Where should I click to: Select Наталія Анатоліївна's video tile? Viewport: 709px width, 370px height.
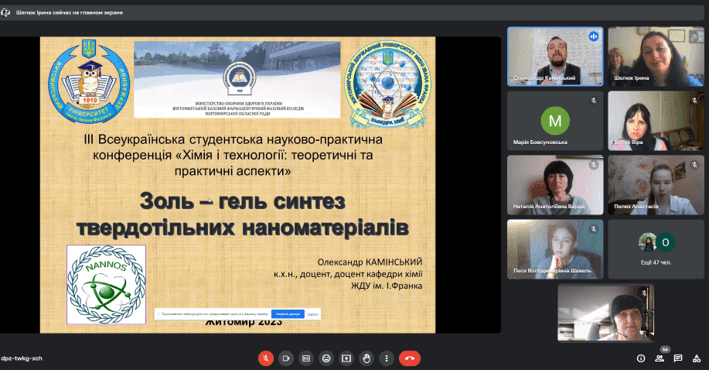555,185
